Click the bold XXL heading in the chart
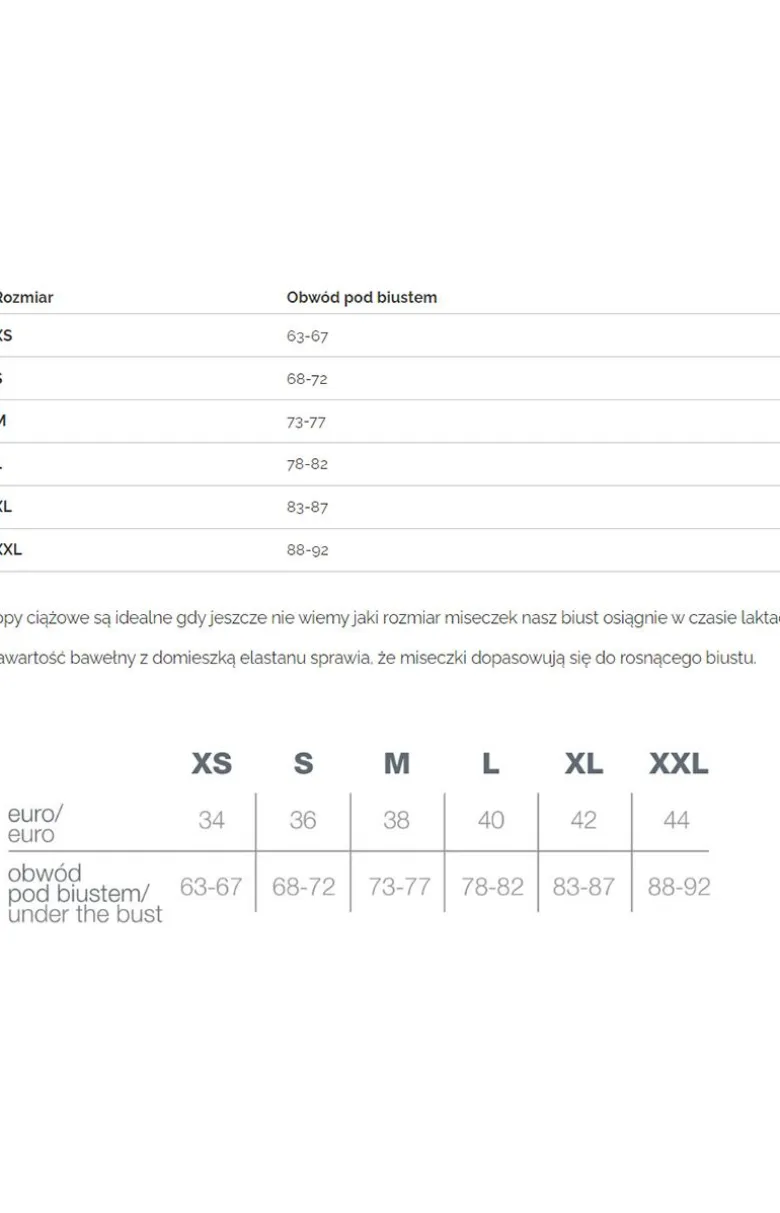This screenshot has height=1213, width=780. coord(678,764)
